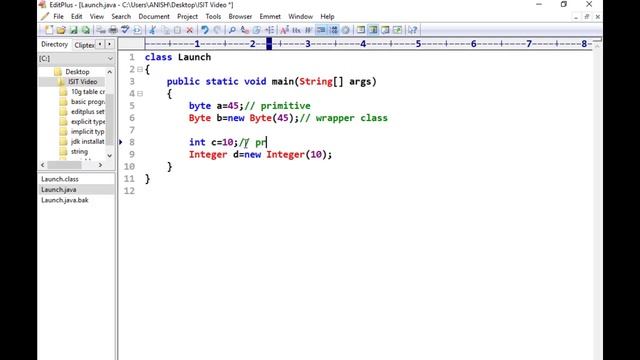Click the Paste clipboard icon
Screen dimensions: 640x360
point(177,30)
